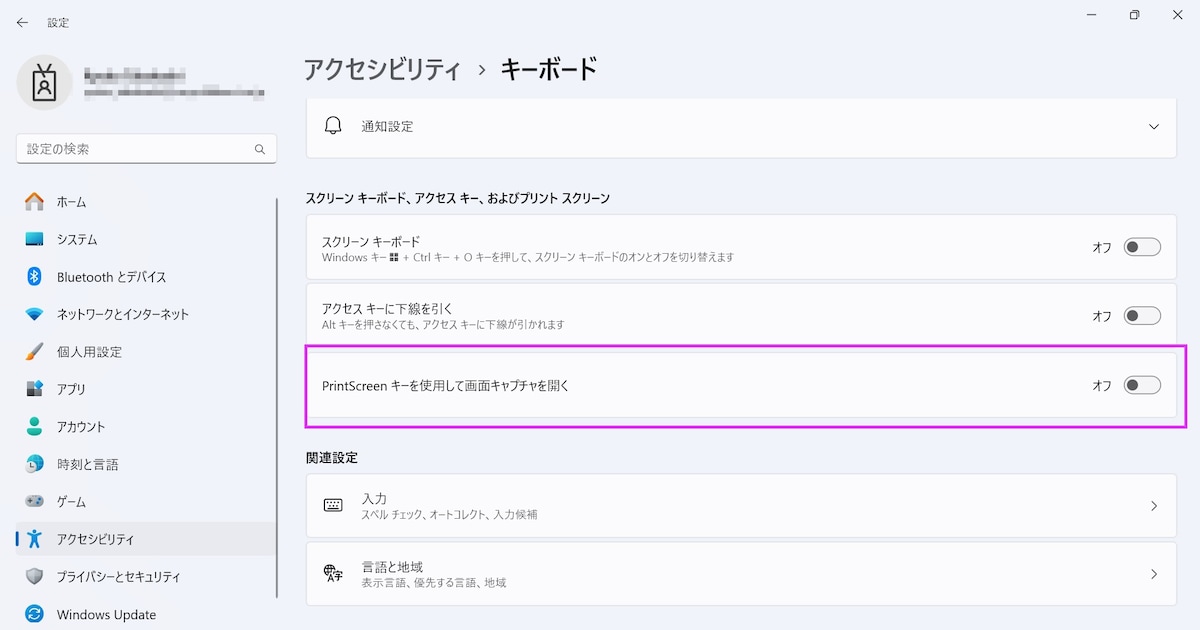Expand the 通知設定 chevron

[1154, 127]
